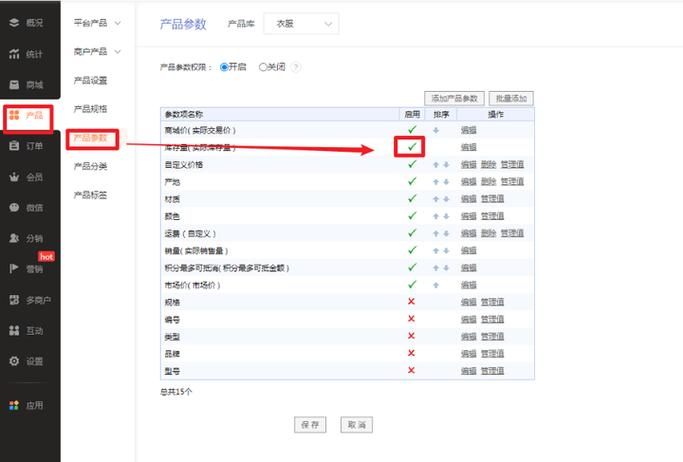
Task: Click 删除 link in 产地 row
Action: [488, 182]
